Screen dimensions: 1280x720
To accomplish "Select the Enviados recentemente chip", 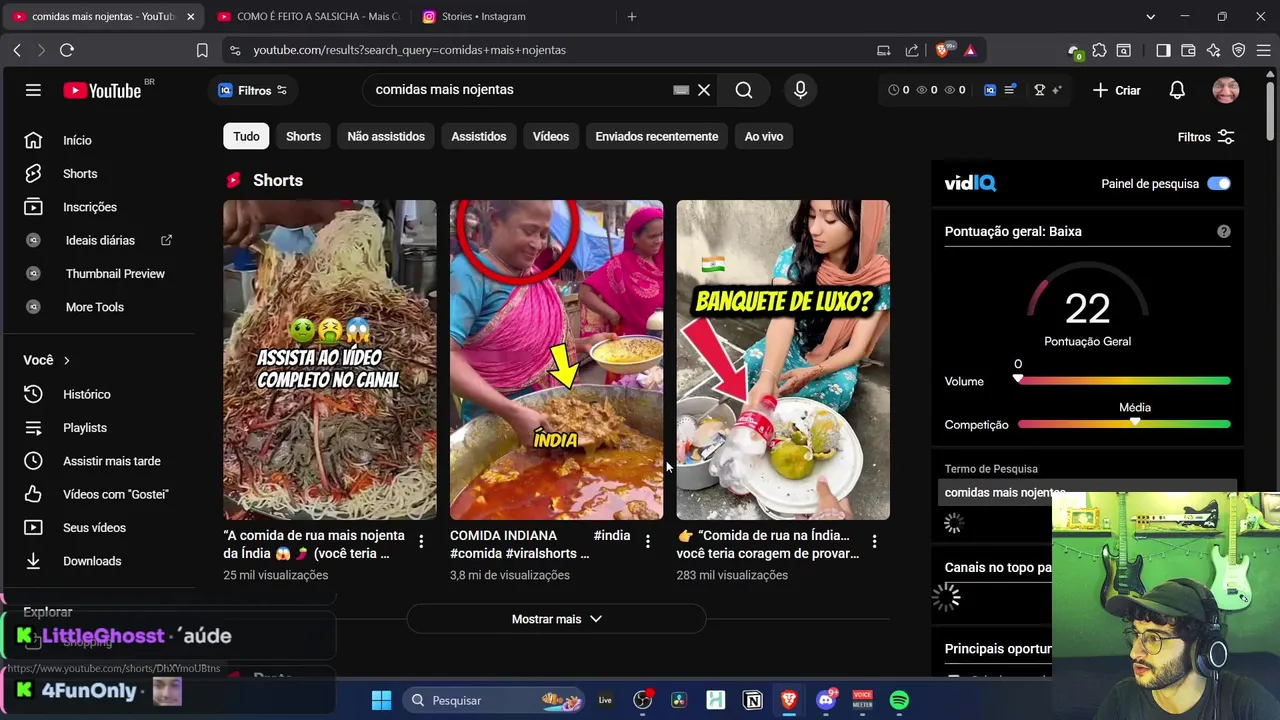I will pos(657,137).
